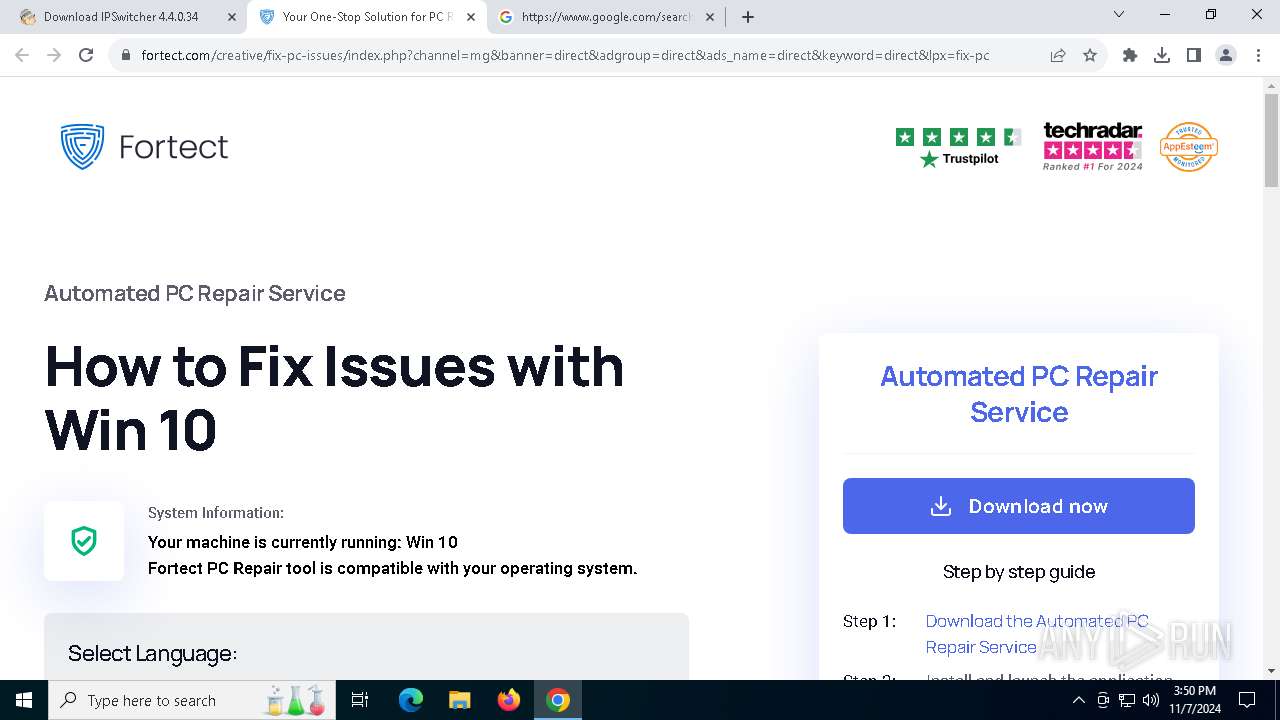Reload the current page

[86, 55]
